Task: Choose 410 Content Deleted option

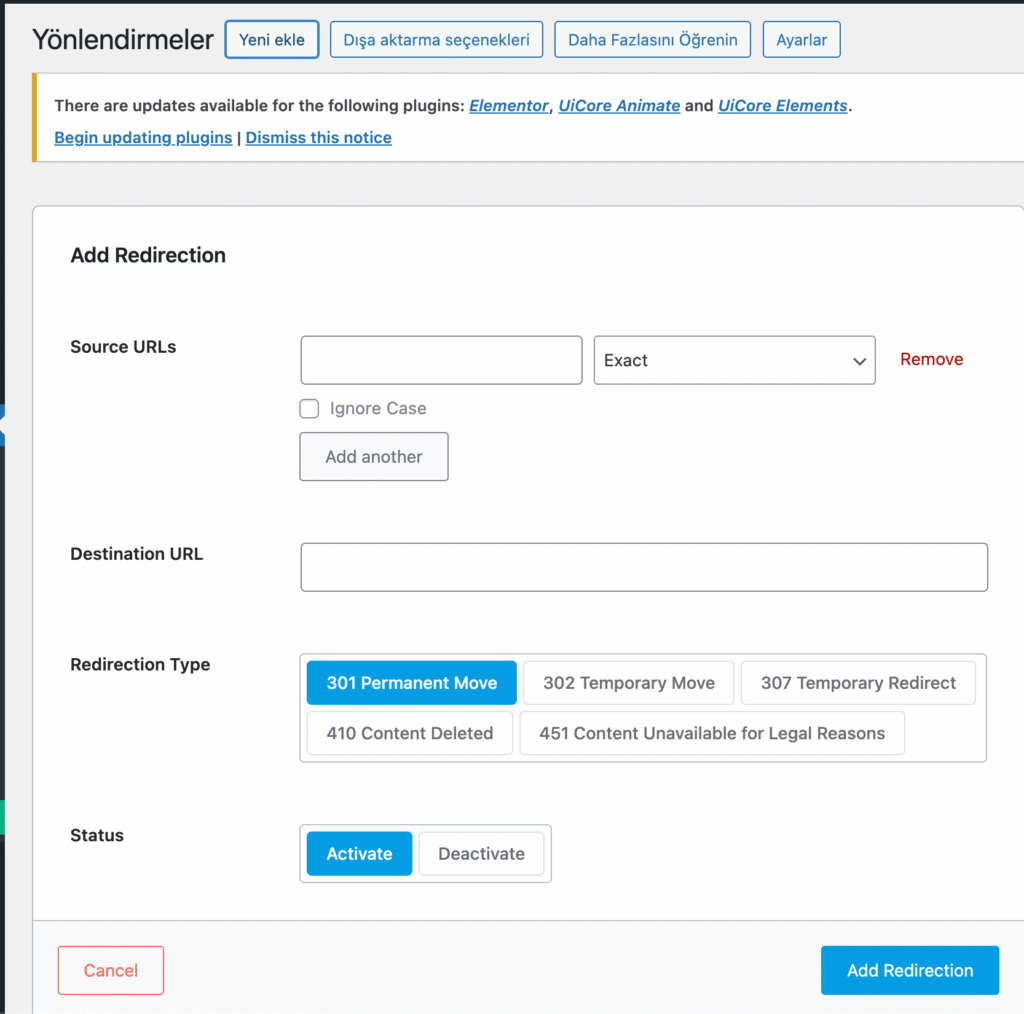Action: (x=409, y=733)
